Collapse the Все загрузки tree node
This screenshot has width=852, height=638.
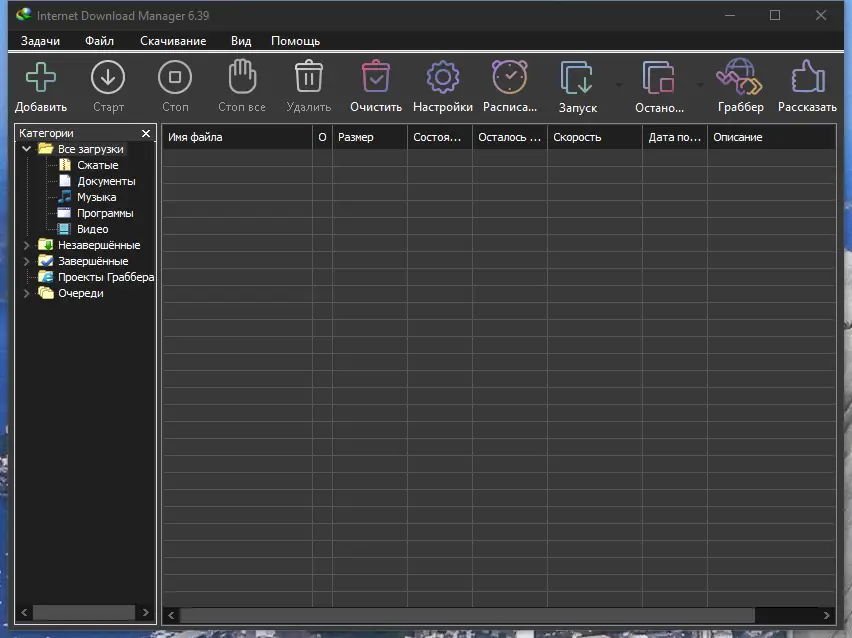point(26,148)
